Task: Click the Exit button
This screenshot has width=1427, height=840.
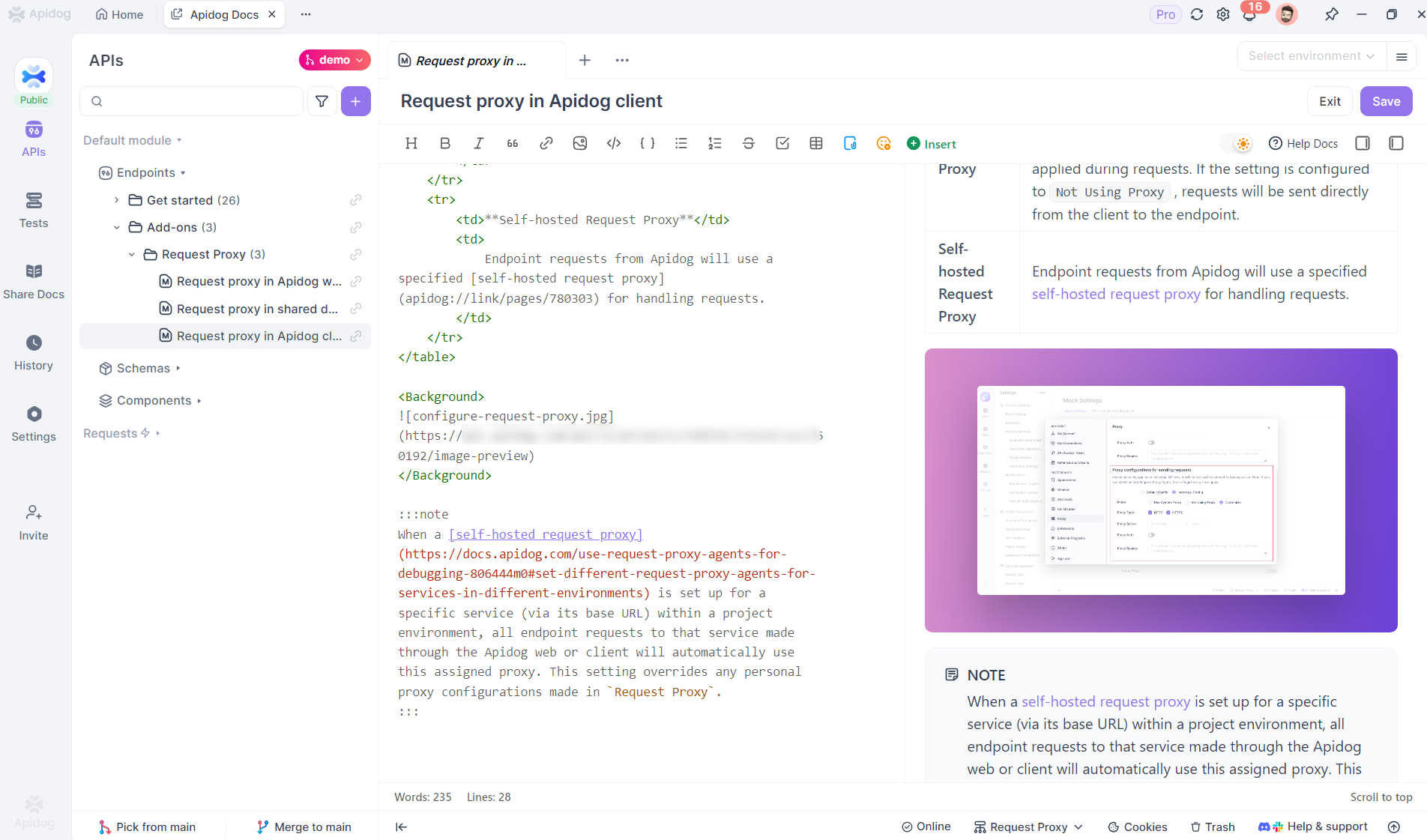Action: pyautogui.click(x=1330, y=101)
